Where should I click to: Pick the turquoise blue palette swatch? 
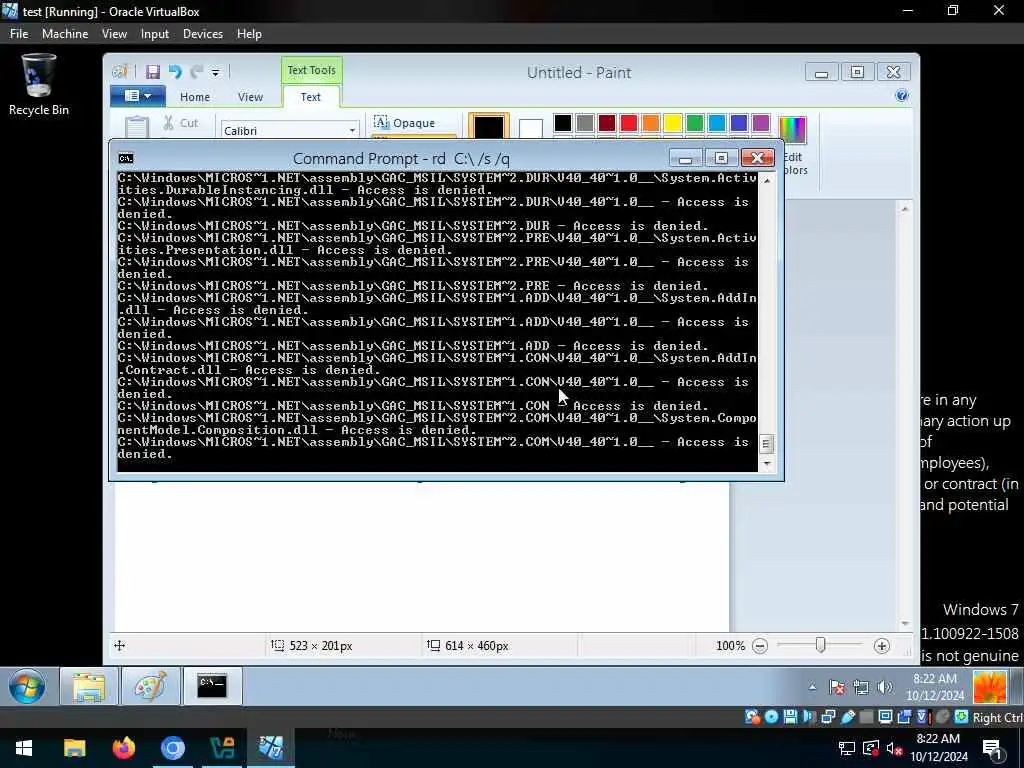(717, 123)
